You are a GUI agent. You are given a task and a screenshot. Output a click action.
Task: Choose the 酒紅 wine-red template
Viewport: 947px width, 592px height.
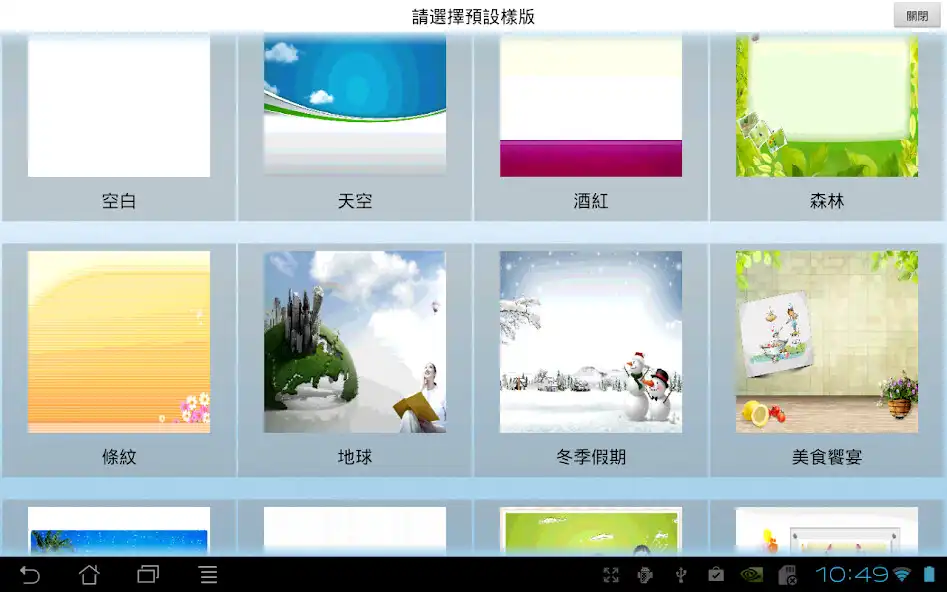point(590,105)
